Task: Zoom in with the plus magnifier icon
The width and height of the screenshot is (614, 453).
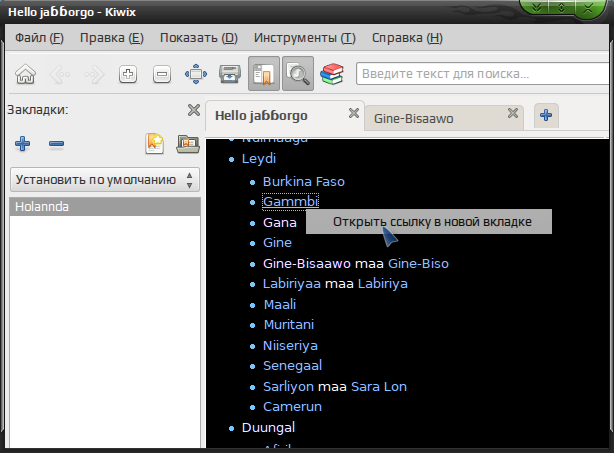Action: tap(128, 74)
